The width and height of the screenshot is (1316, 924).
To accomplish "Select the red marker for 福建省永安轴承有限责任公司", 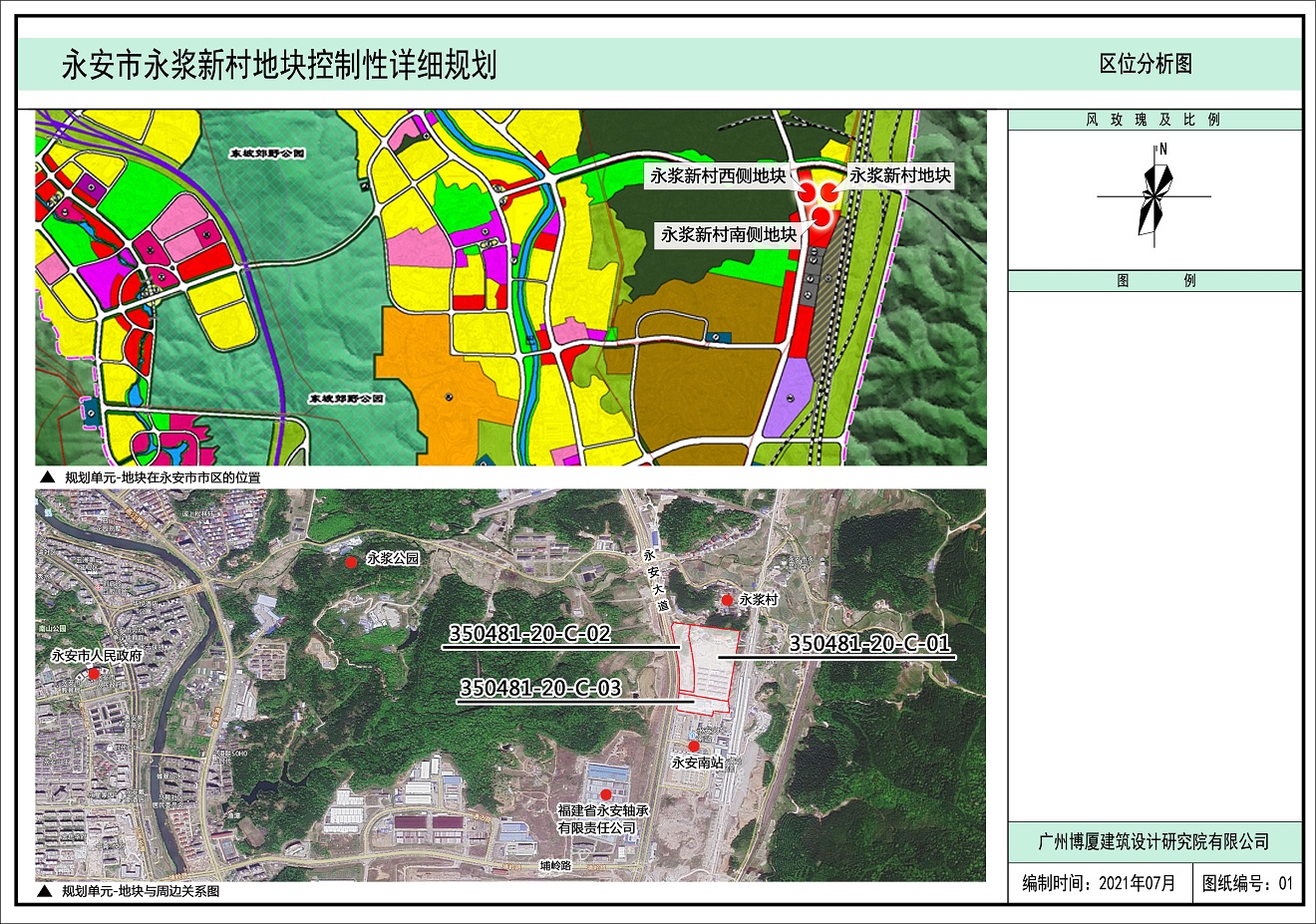I will click(605, 794).
